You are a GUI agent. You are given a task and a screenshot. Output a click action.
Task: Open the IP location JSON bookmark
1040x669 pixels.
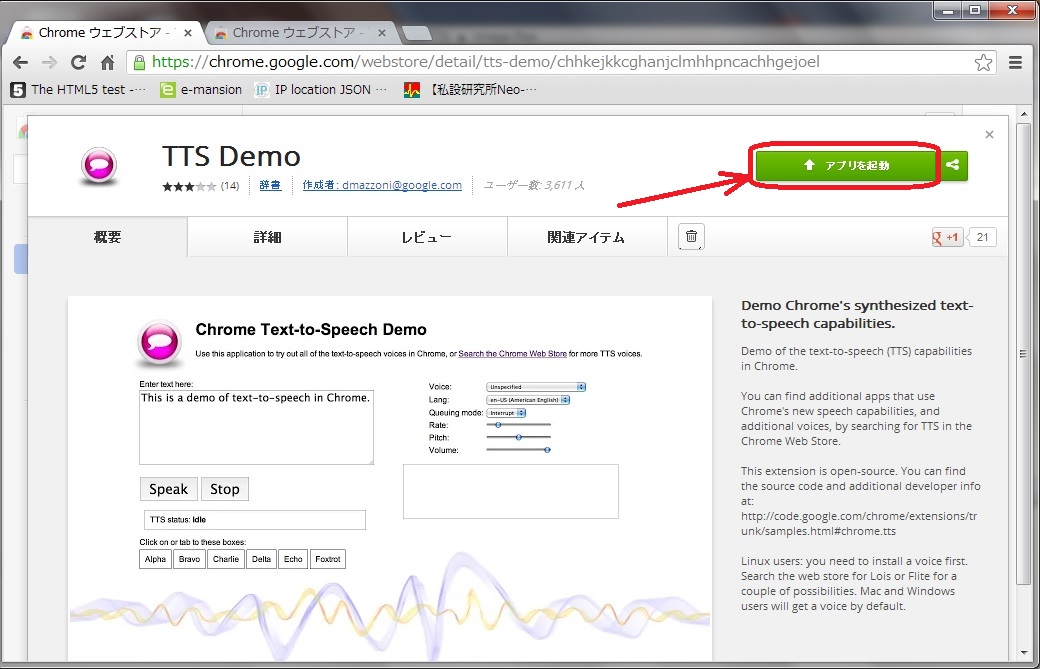point(321,90)
